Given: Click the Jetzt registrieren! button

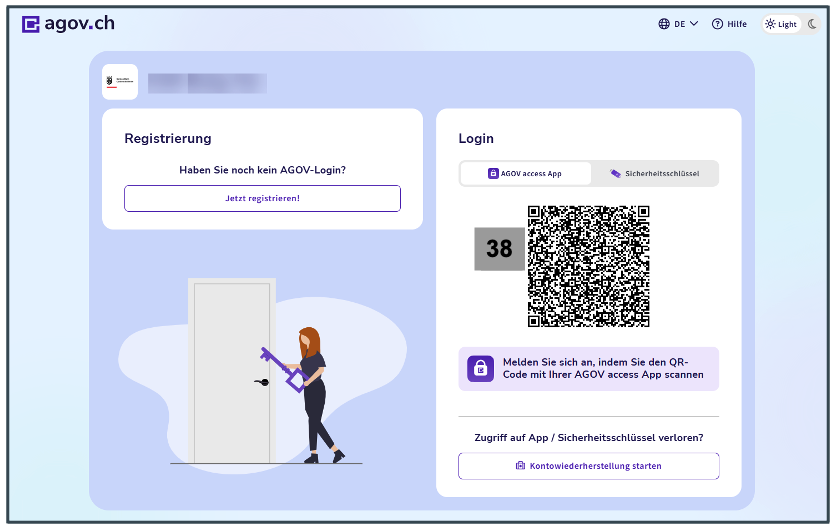Looking at the screenshot, I should [x=262, y=198].
